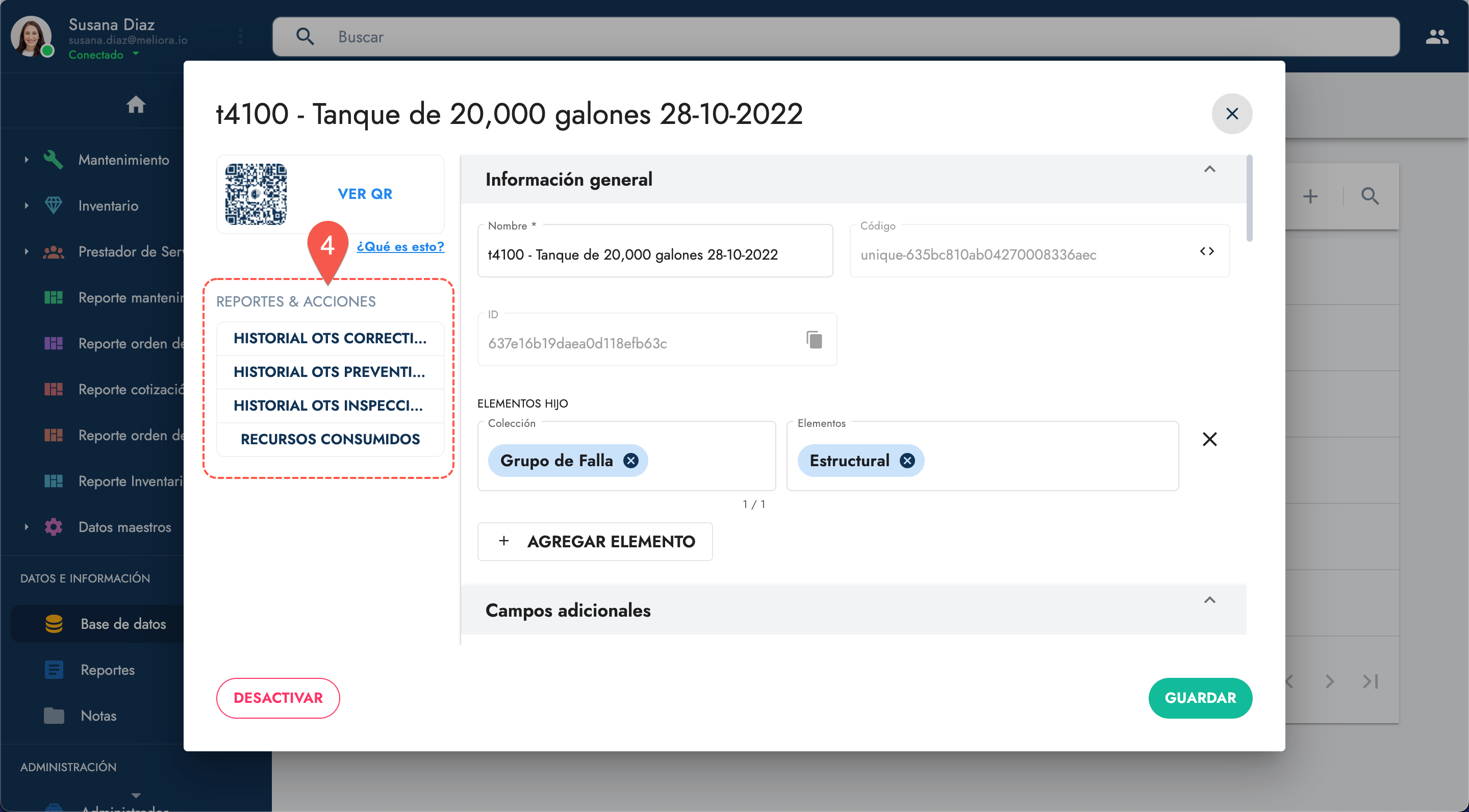Select Base de datos menu item
This screenshot has height=812, width=1469.
pos(97,624)
